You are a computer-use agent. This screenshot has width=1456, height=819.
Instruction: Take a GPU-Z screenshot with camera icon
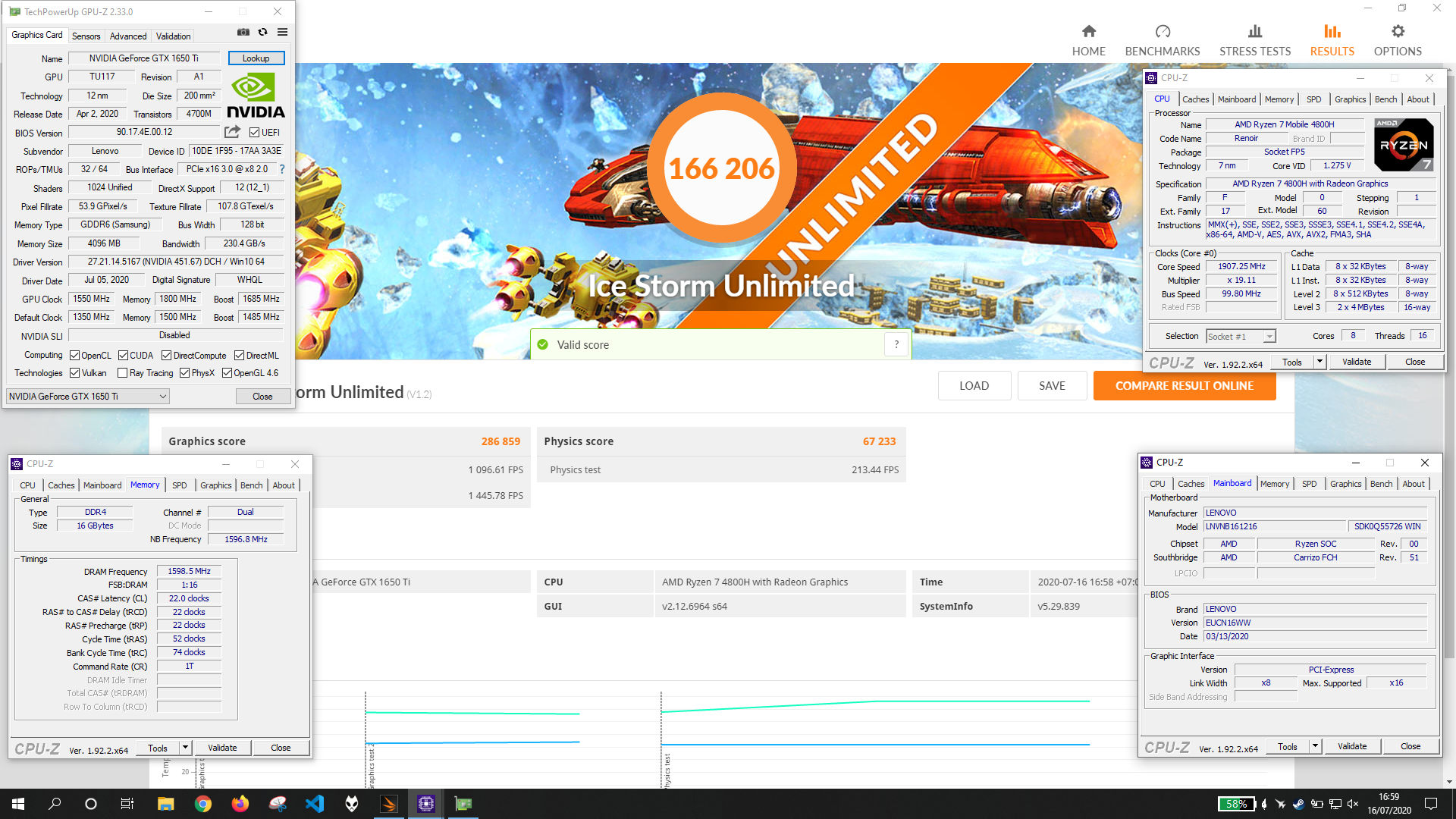(243, 33)
